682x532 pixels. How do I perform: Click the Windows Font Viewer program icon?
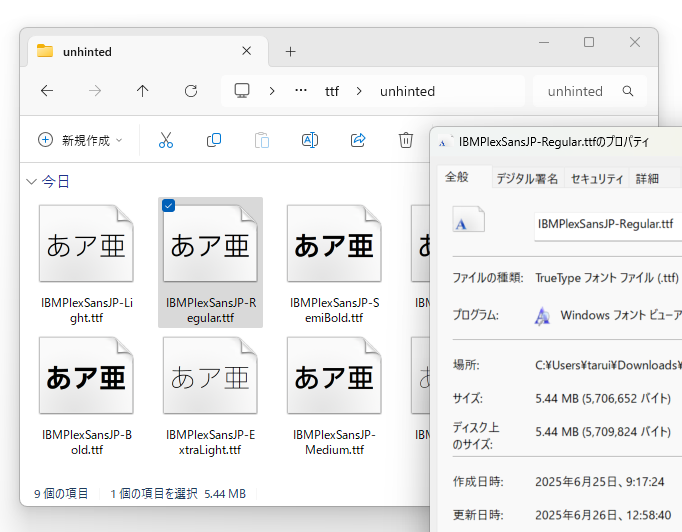tap(542, 316)
